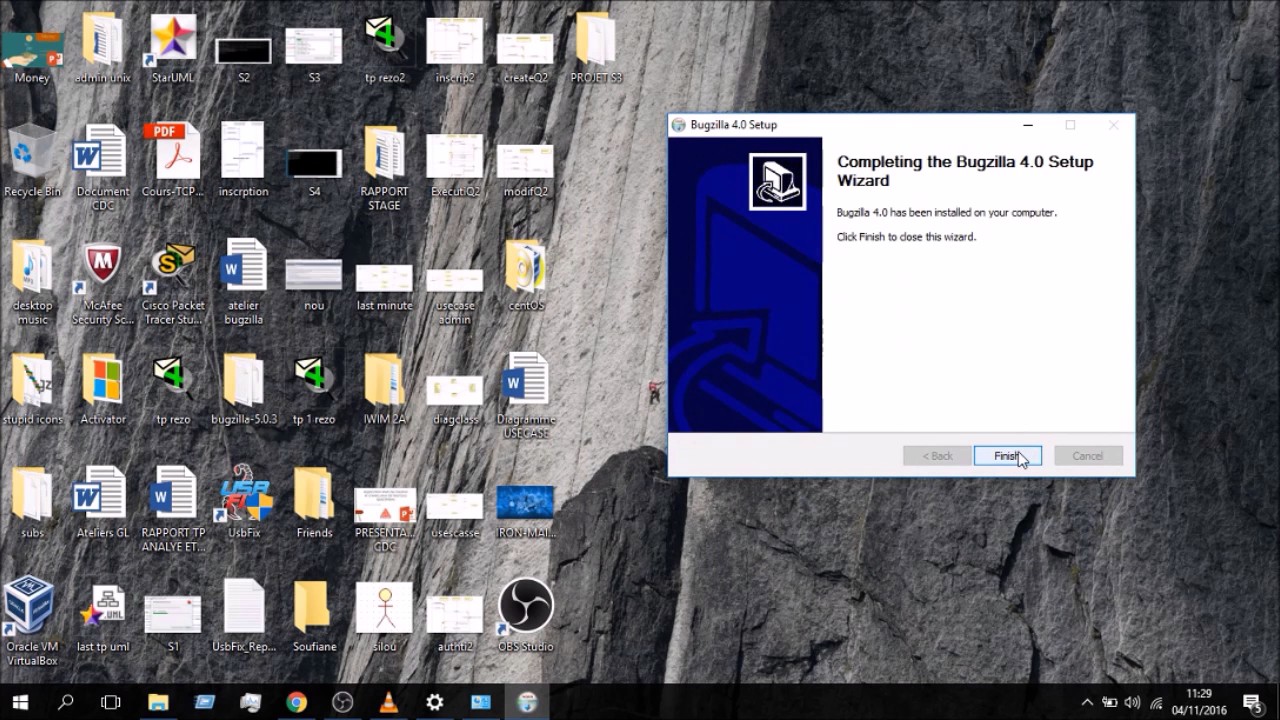Select the silou diagram file icon

385,618
